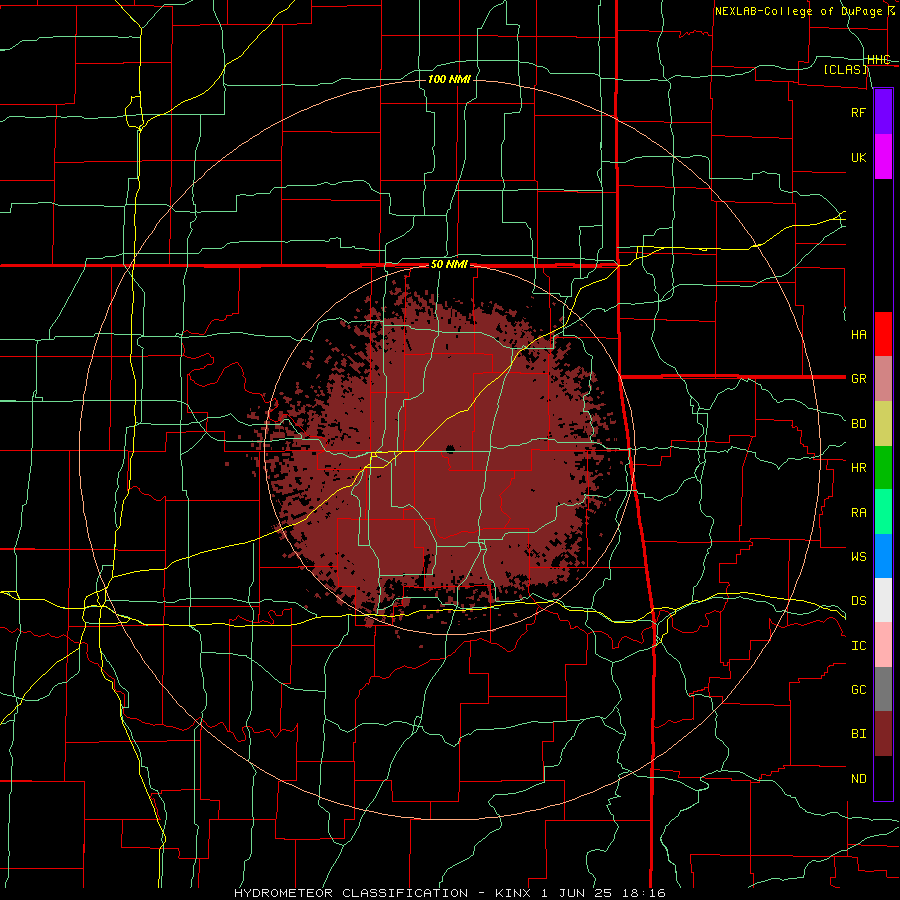Click the BI legend label
The height and width of the screenshot is (900, 900).
(x=859, y=734)
